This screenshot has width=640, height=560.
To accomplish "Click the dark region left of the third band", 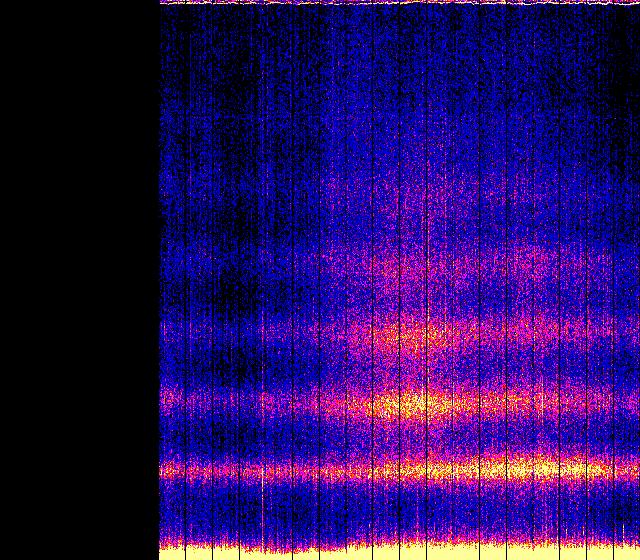I will coord(220,340).
